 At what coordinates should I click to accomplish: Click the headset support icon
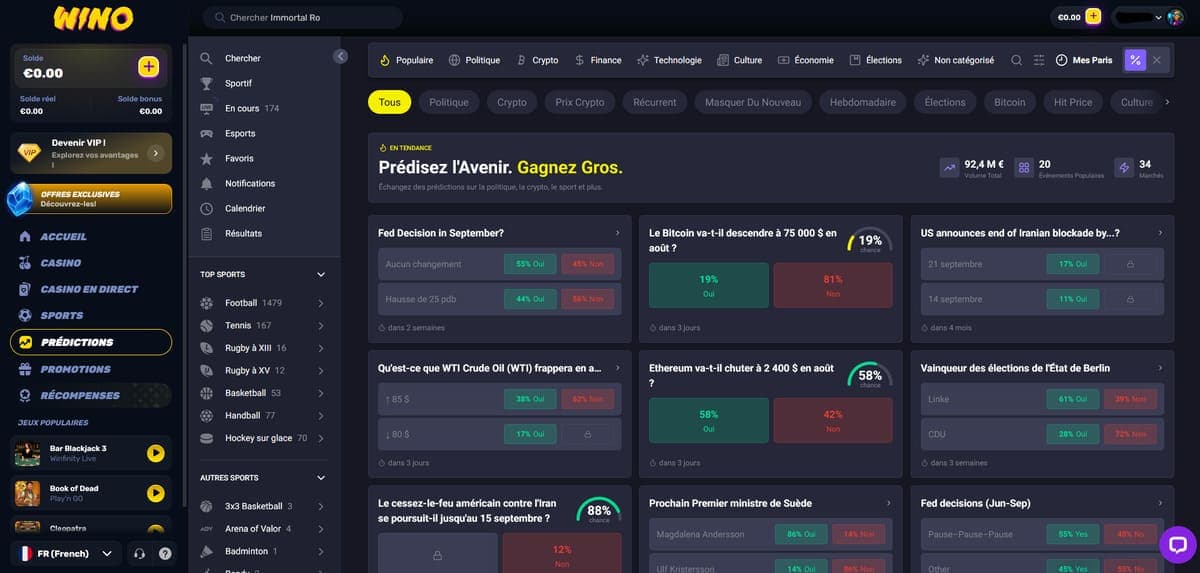tap(140, 553)
